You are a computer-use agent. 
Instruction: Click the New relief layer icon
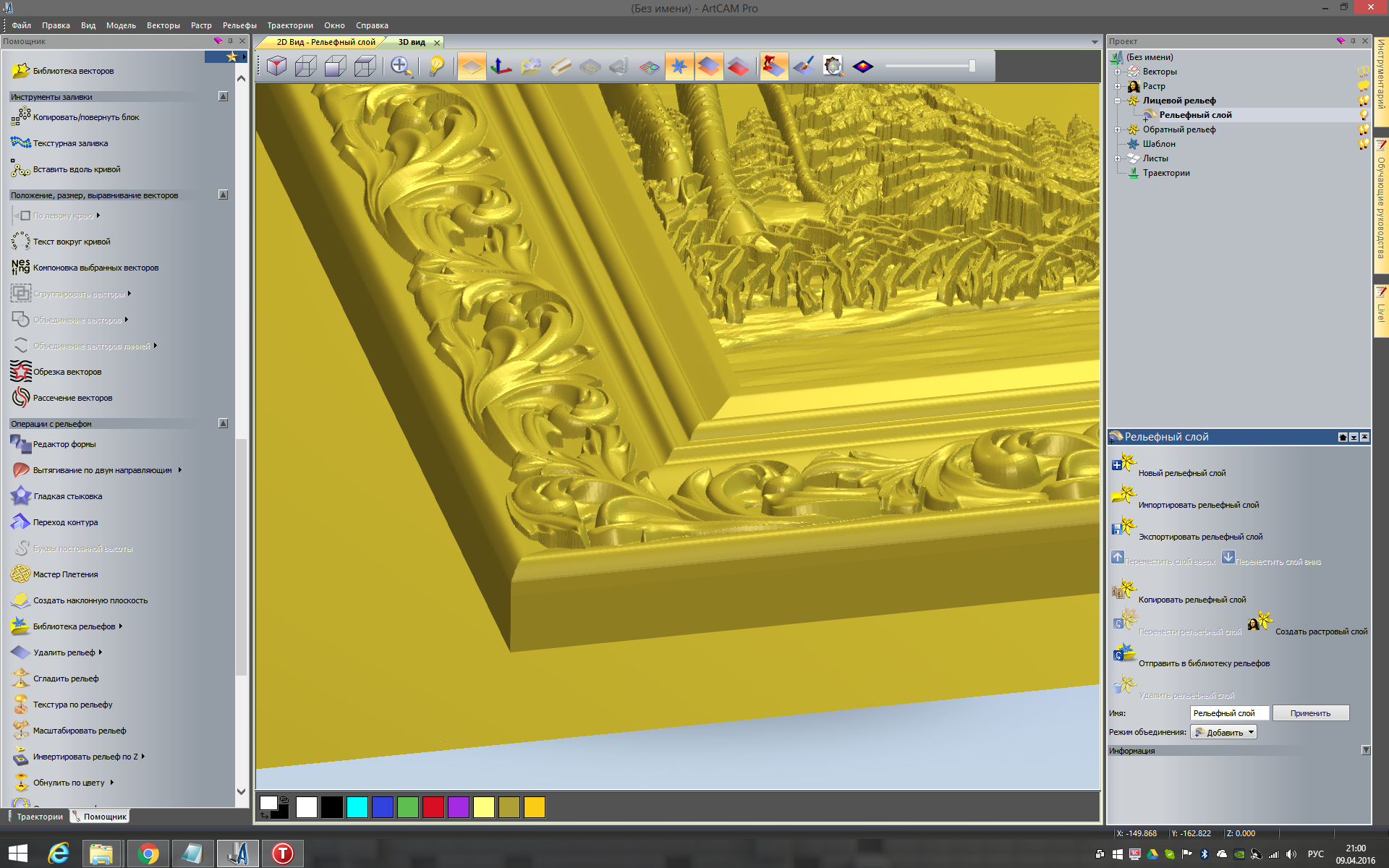[x=1123, y=464]
